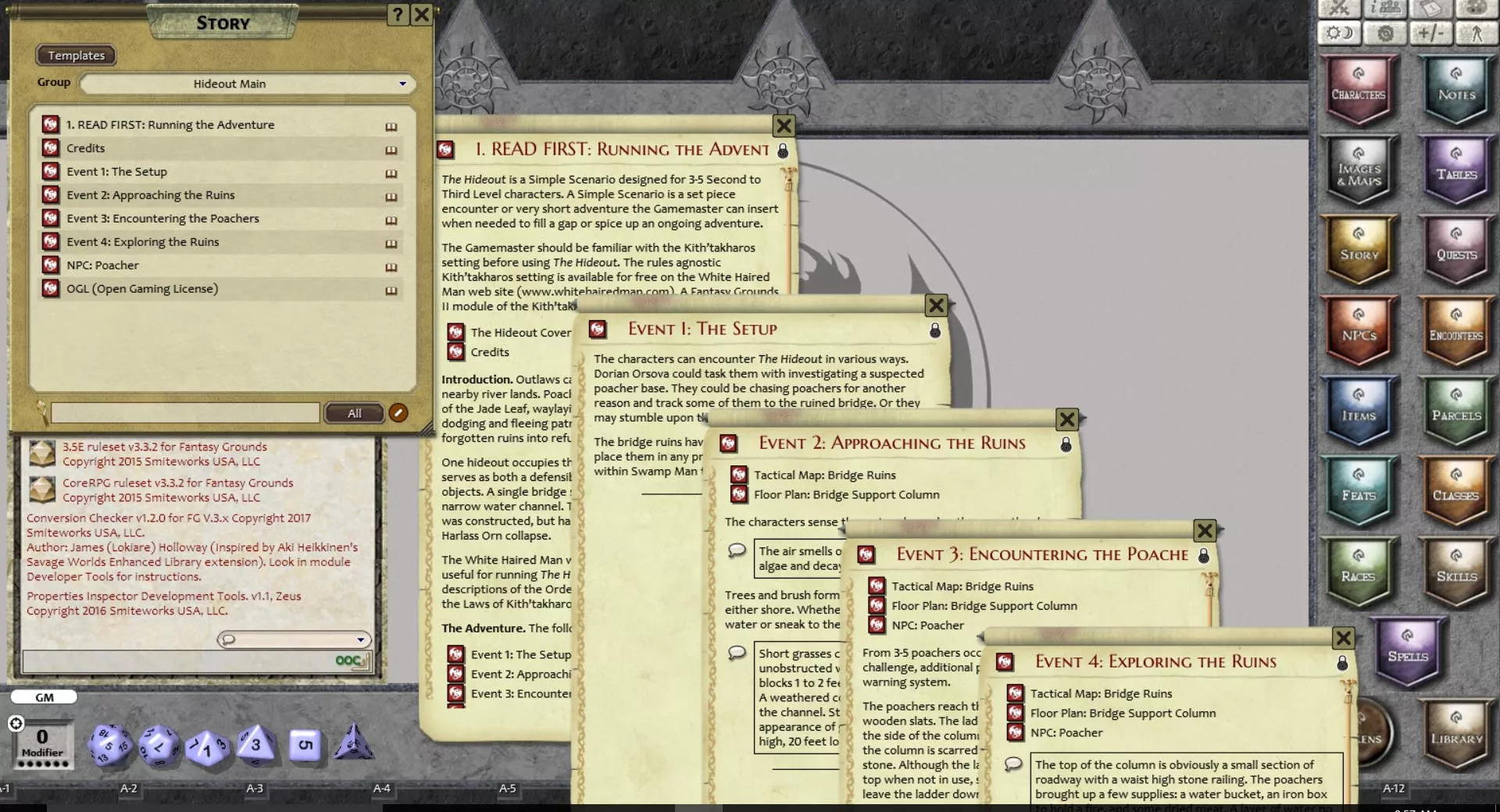Toggle lock on Event 2: Approaching the Ruins
This screenshot has width=1500, height=812.
[1066, 444]
